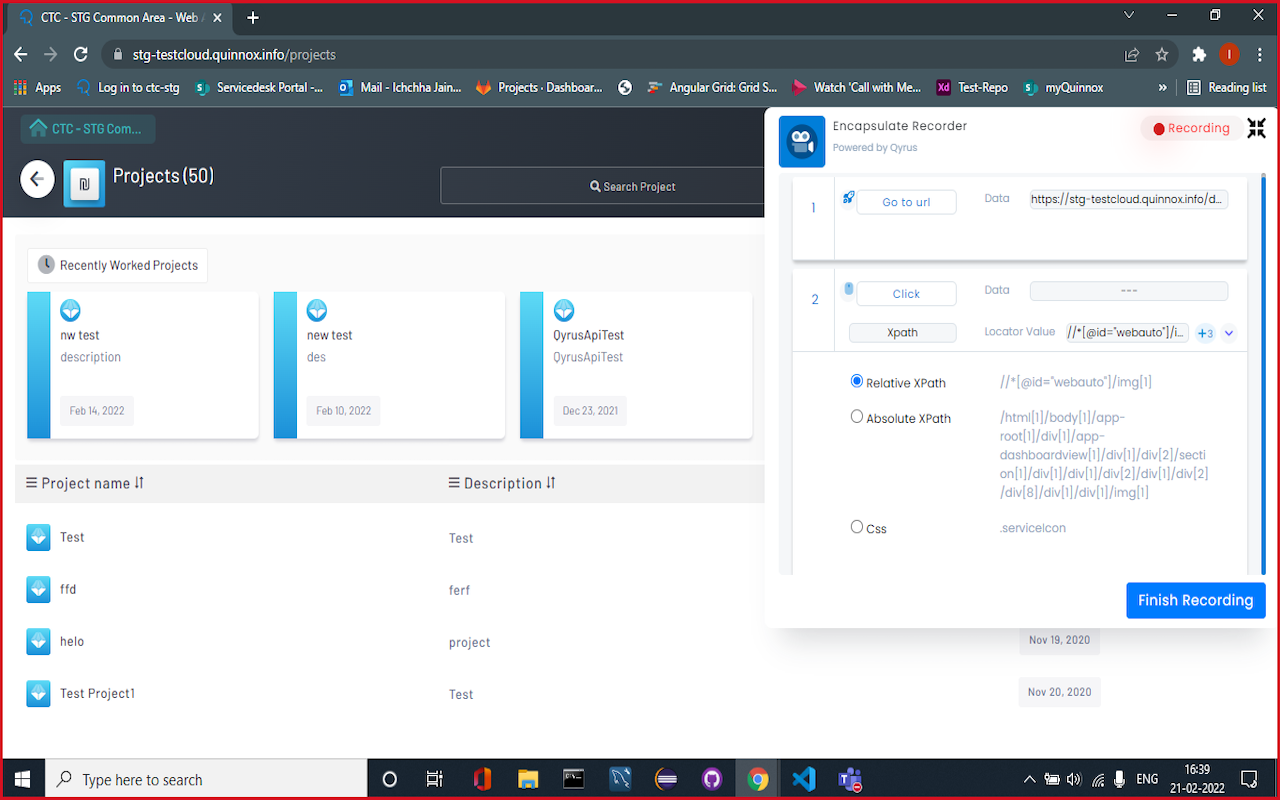Bookmark this page with star icon

[1161, 54]
